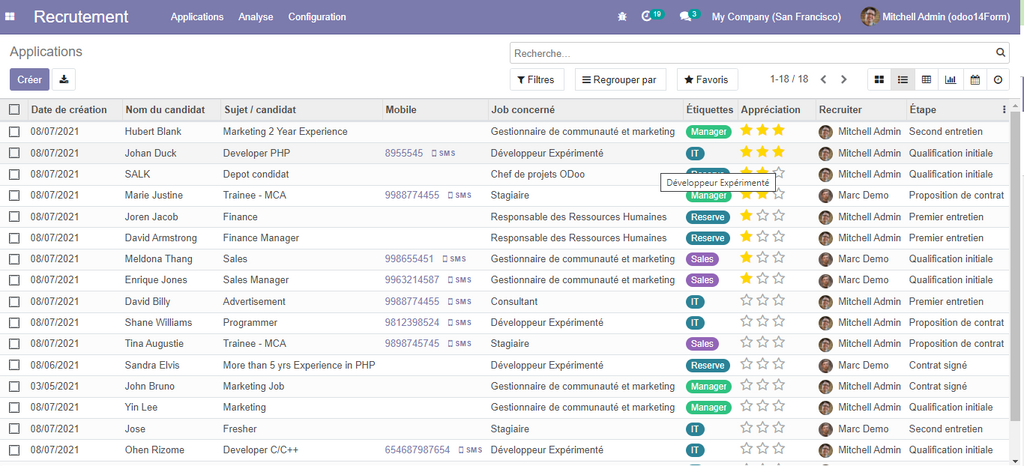The width and height of the screenshot is (1024, 466).
Task: Switch to Graph chart view
Action: (x=950, y=80)
